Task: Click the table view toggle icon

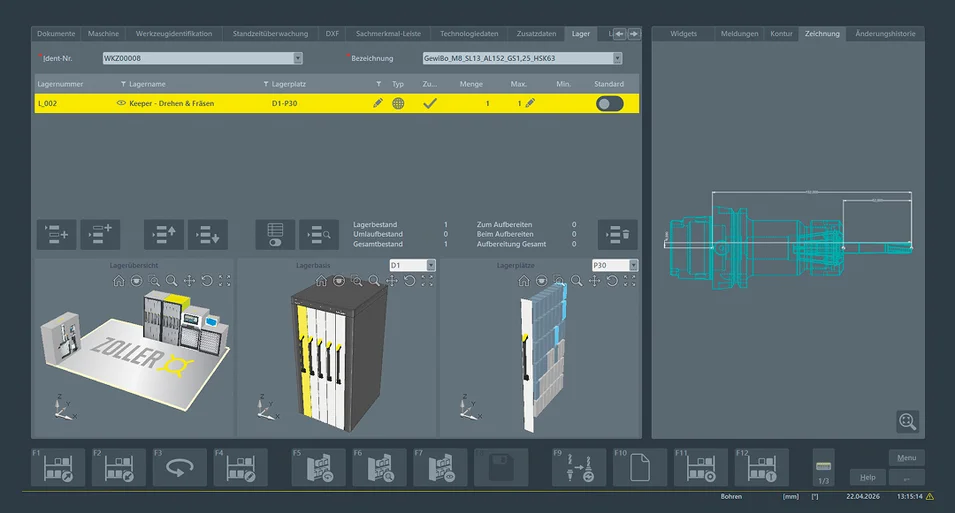Action: 275,235
